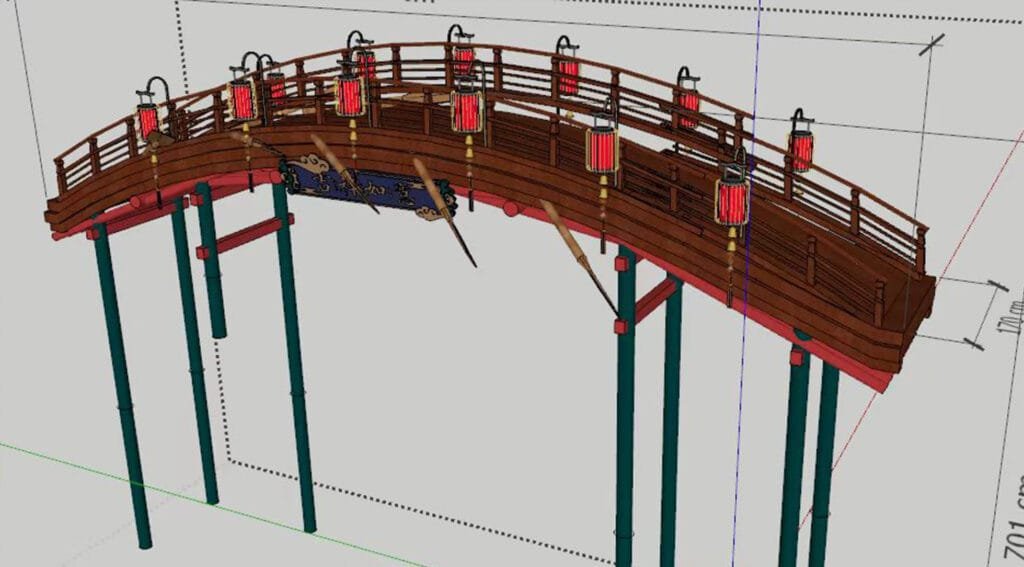Click the red cross brace between left pillars
Viewport: 1024px width, 567px height.
[240, 237]
